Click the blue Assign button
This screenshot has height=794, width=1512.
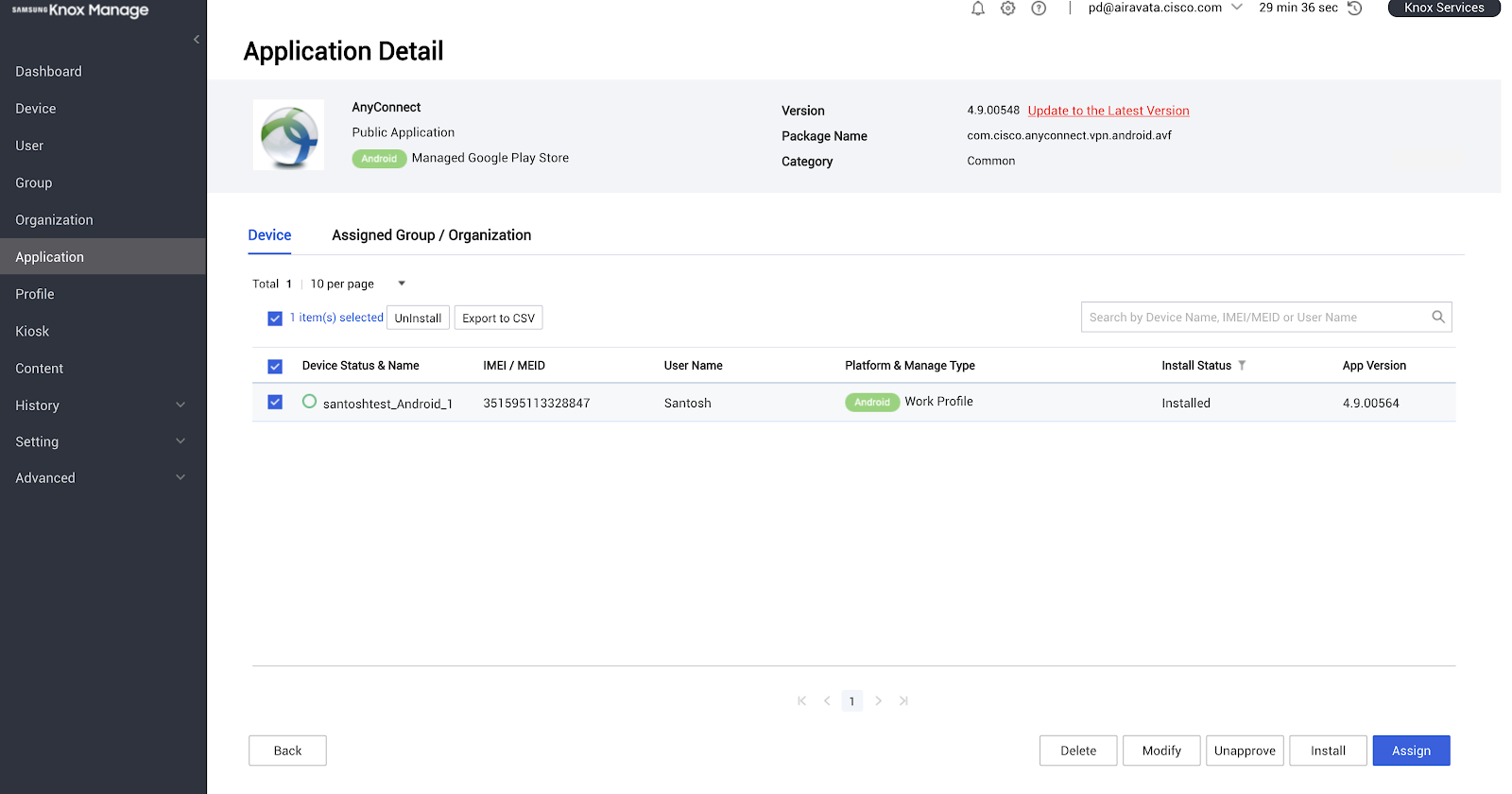point(1411,751)
